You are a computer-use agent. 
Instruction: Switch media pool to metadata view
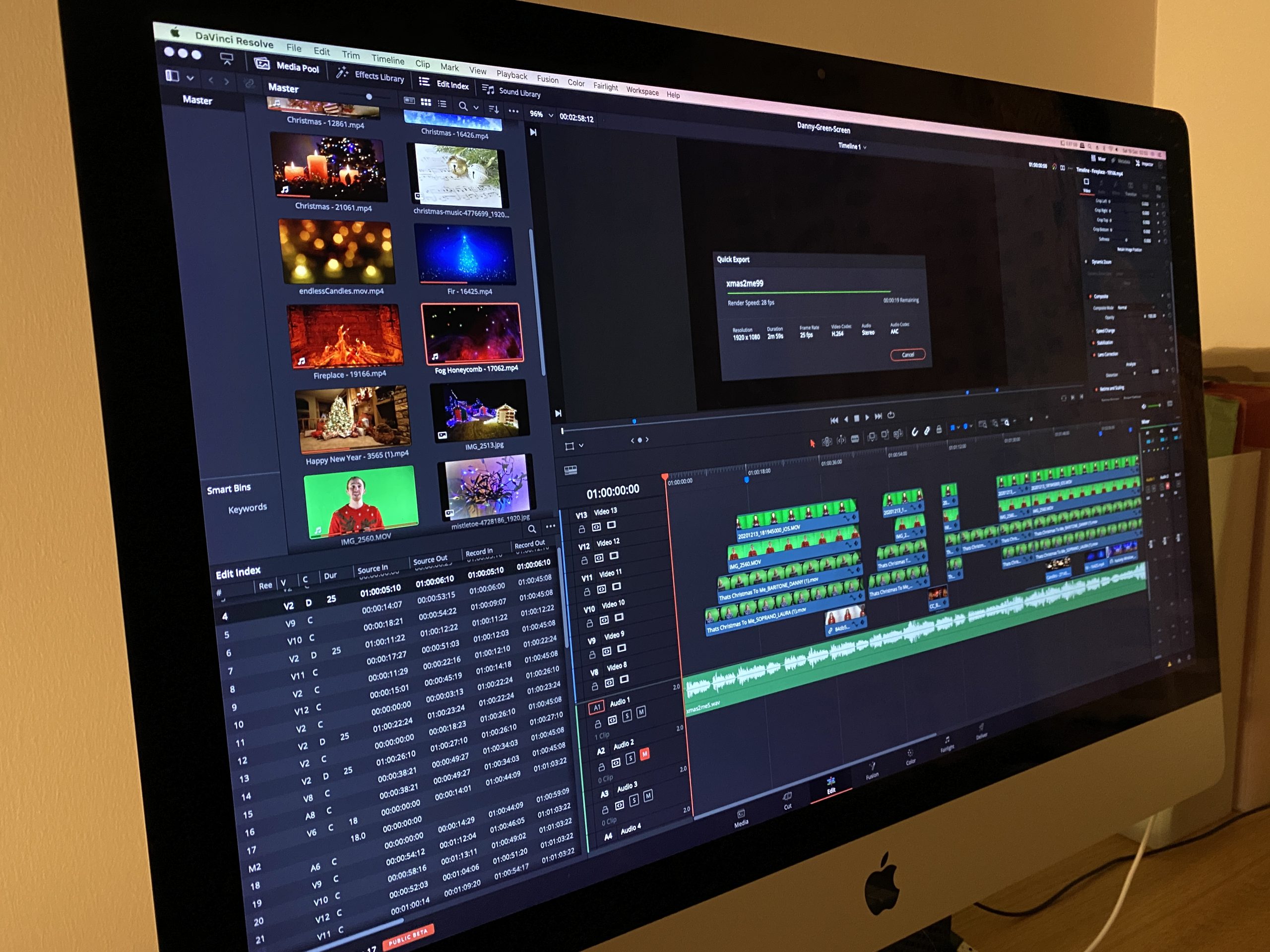point(409,101)
